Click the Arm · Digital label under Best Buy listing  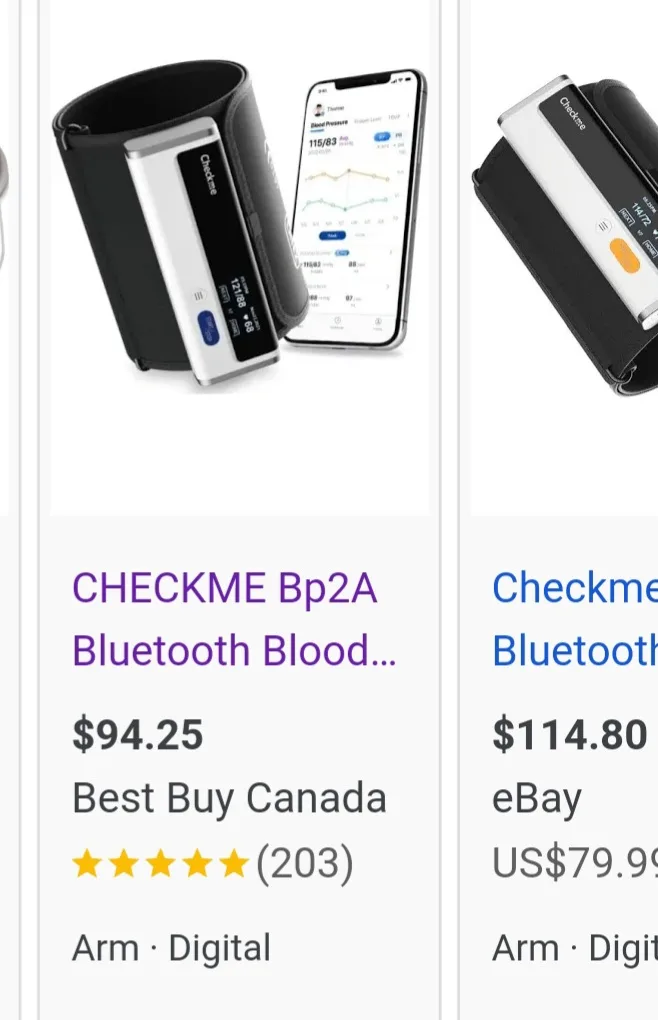pyautogui.click(x=171, y=948)
